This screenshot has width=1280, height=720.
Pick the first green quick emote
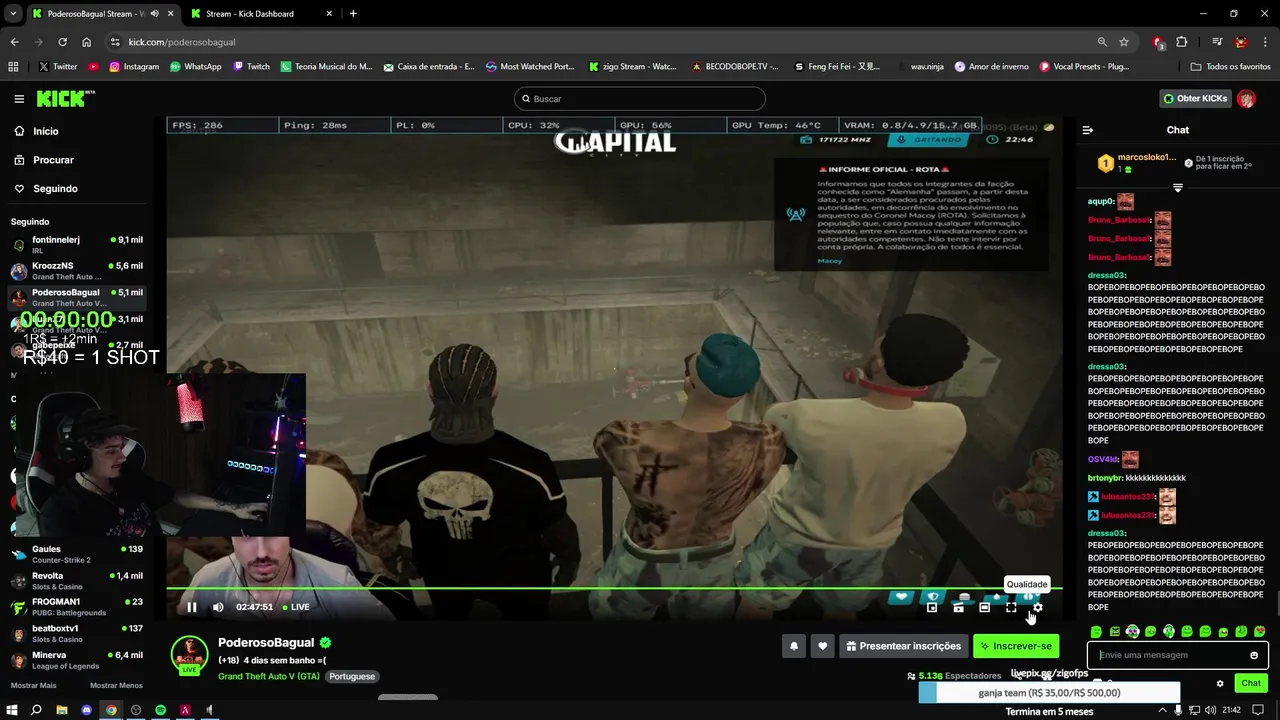click(1096, 632)
